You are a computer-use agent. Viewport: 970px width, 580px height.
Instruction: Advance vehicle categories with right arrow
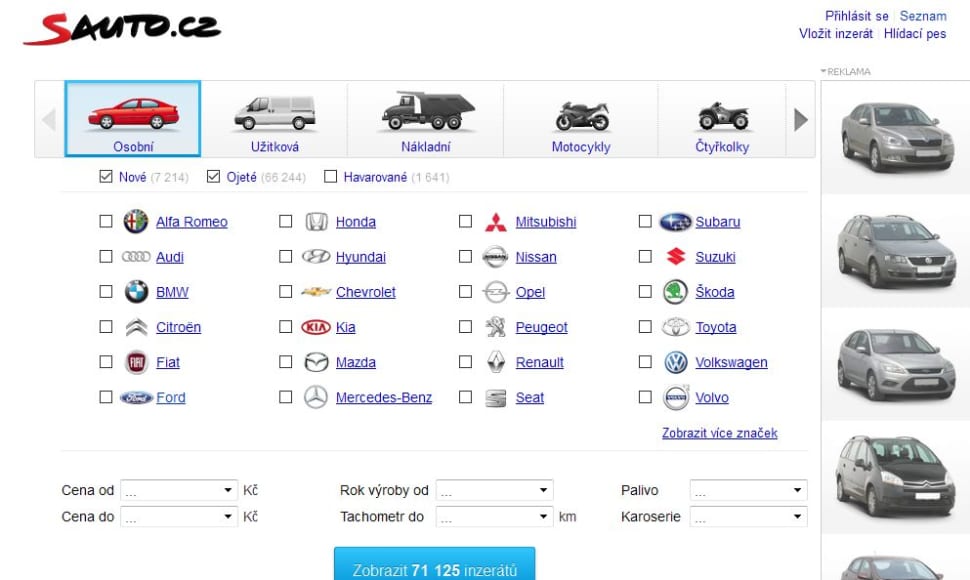(x=800, y=119)
